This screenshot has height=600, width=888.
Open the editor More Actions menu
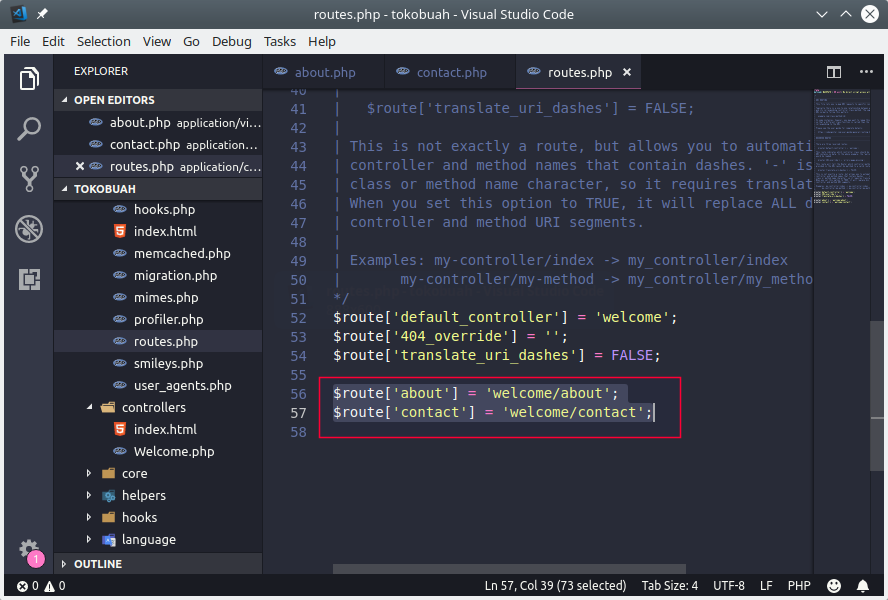pos(862,72)
